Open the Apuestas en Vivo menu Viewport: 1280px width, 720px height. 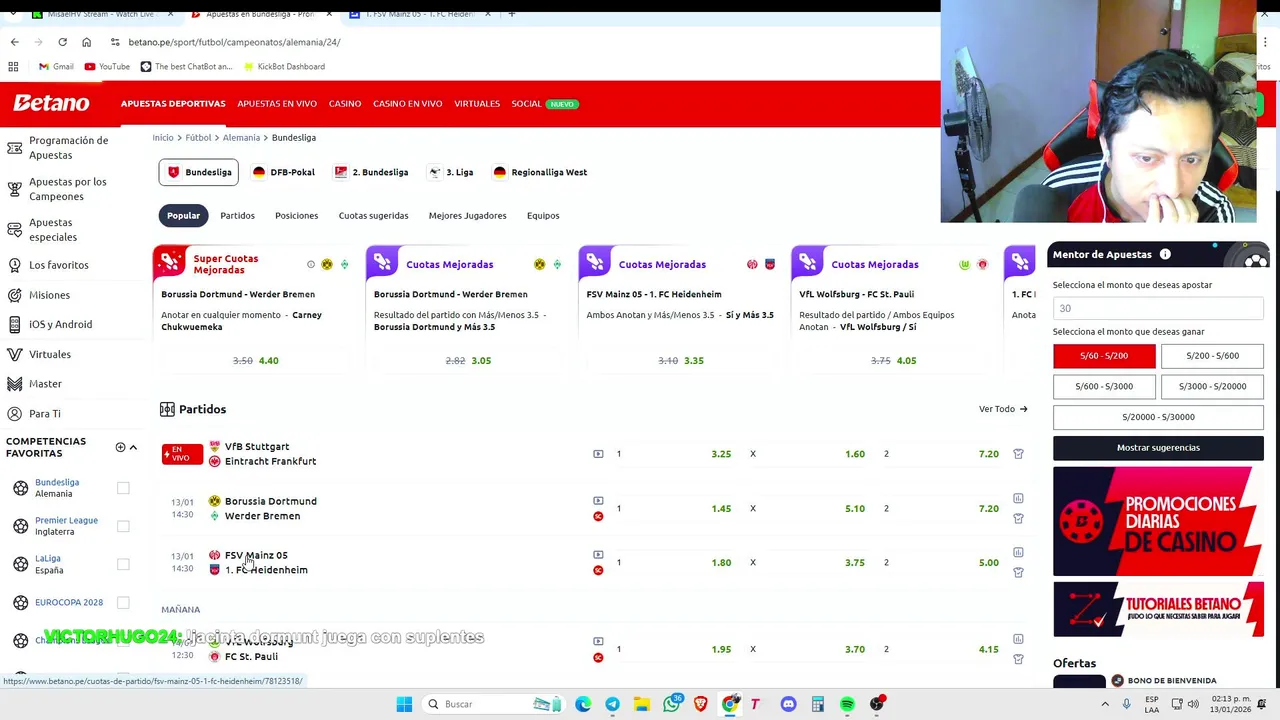277,104
